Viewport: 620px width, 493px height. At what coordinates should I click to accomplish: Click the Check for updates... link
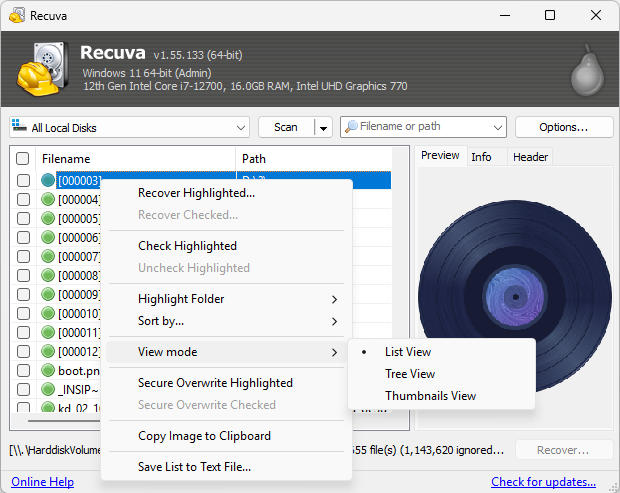pyautogui.click(x=543, y=482)
